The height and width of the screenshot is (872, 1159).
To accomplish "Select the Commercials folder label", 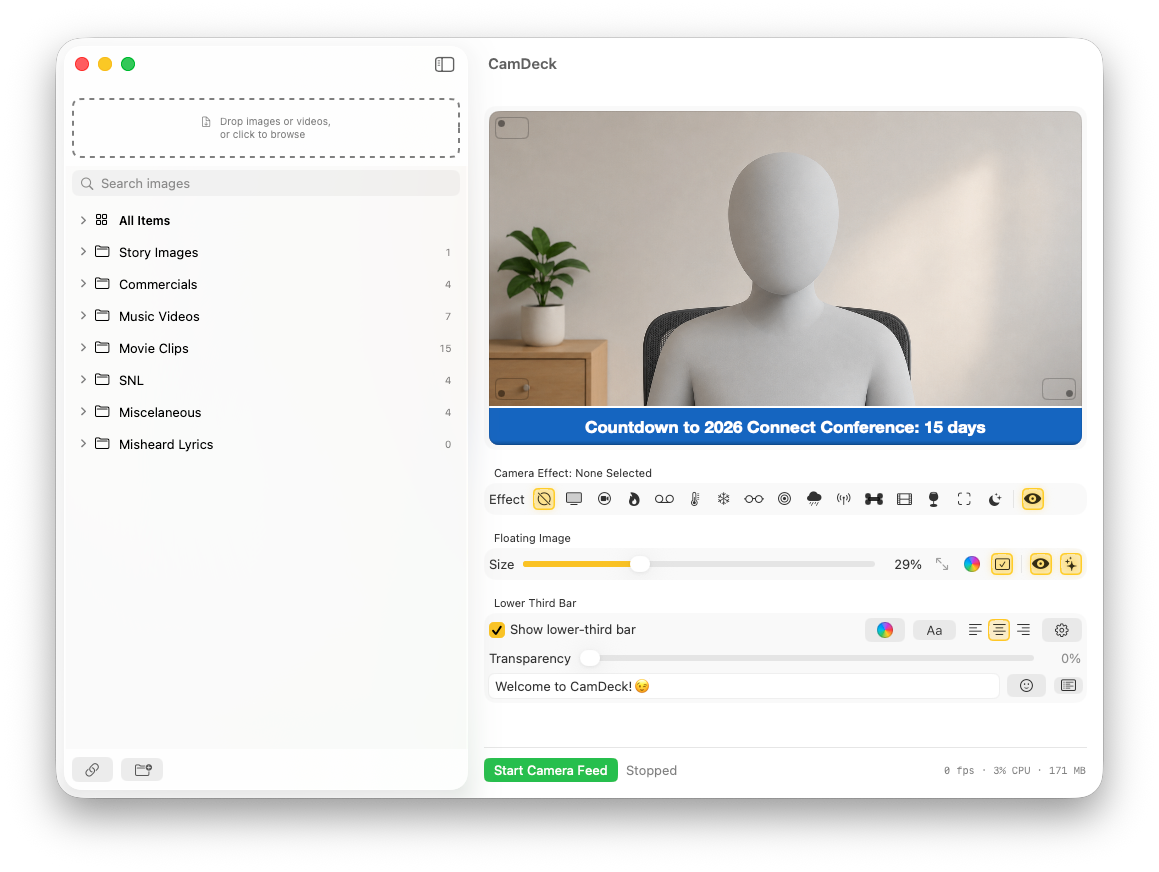I will pos(158,285).
